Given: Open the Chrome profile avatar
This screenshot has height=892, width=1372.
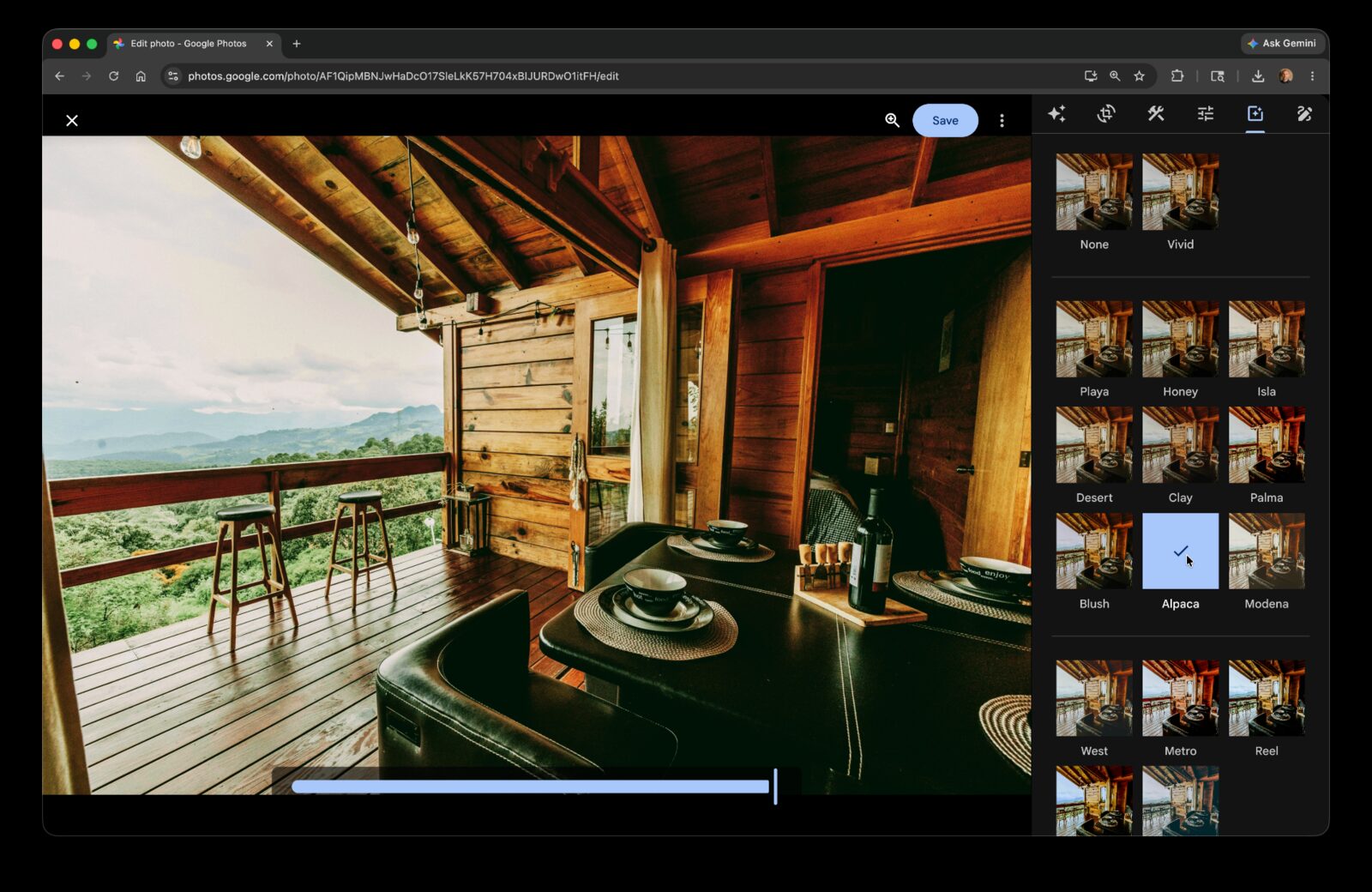Looking at the screenshot, I should (1285, 76).
